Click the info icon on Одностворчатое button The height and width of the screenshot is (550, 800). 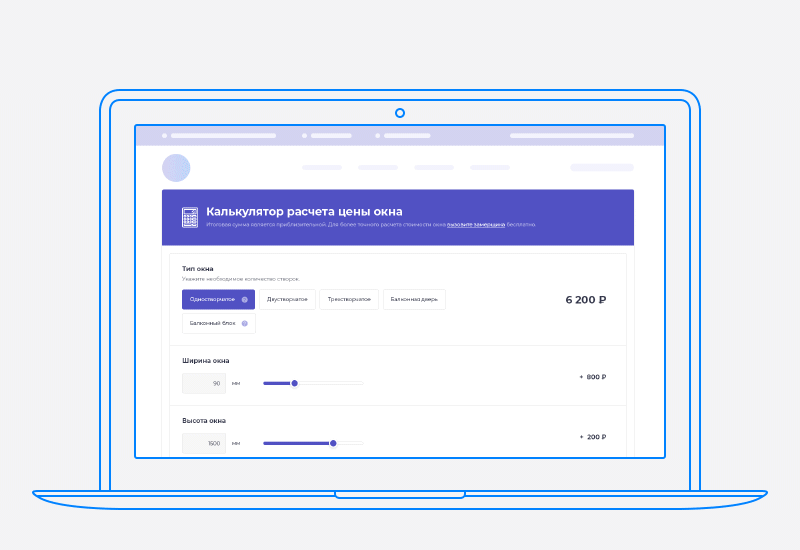[245, 299]
